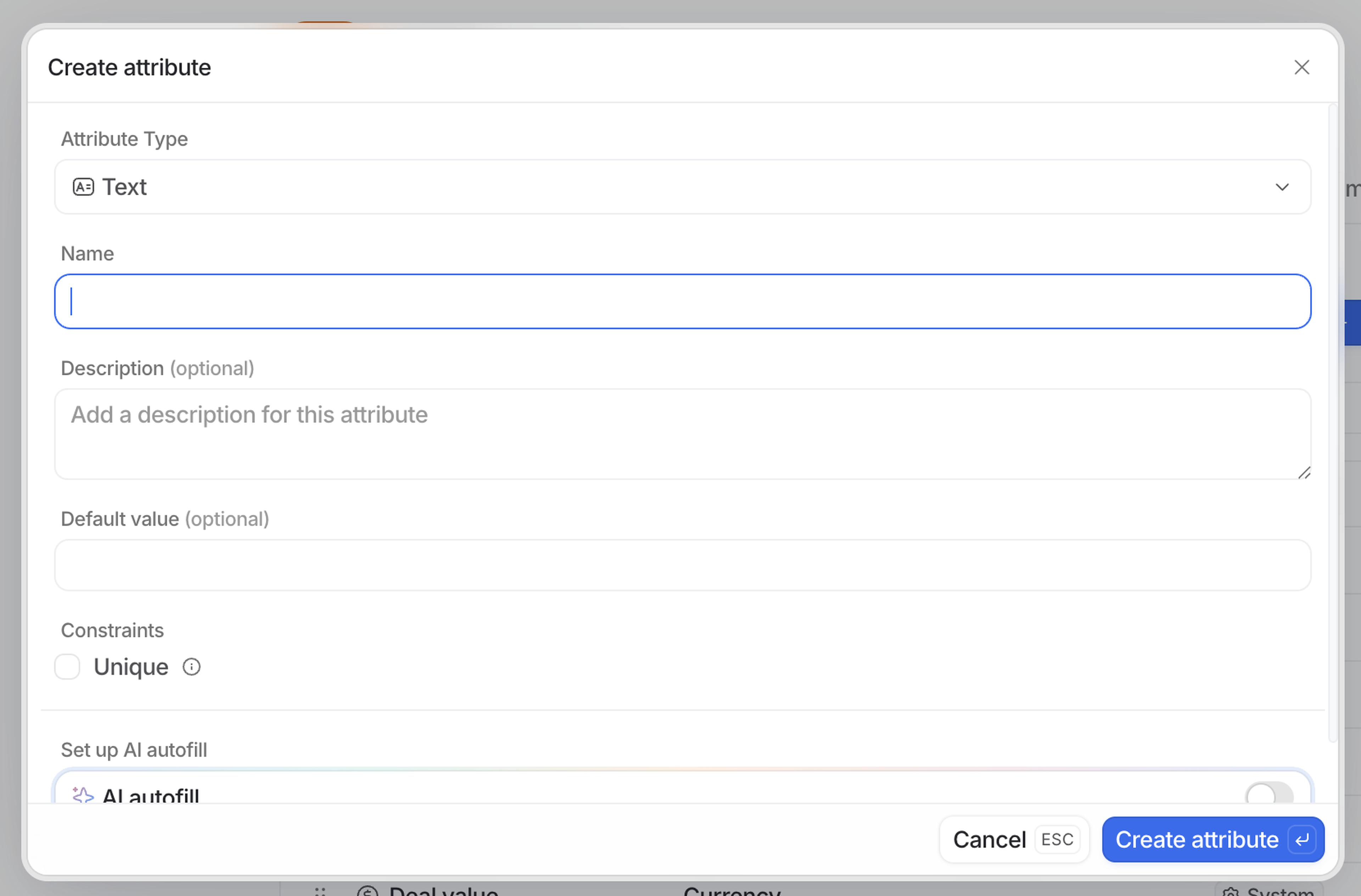Click the Text type icon
Image resolution: width=1361 pixels, height=896 pixels.
tap(83, 187)
